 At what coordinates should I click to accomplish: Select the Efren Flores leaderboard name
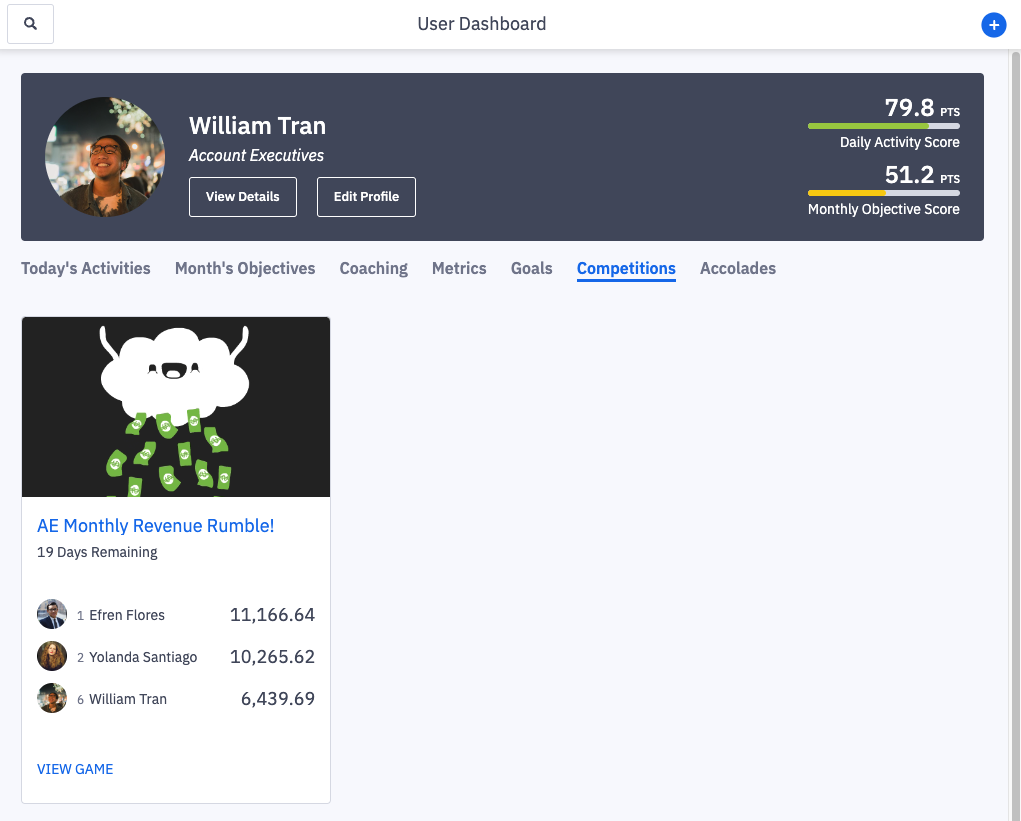[127, 615]
